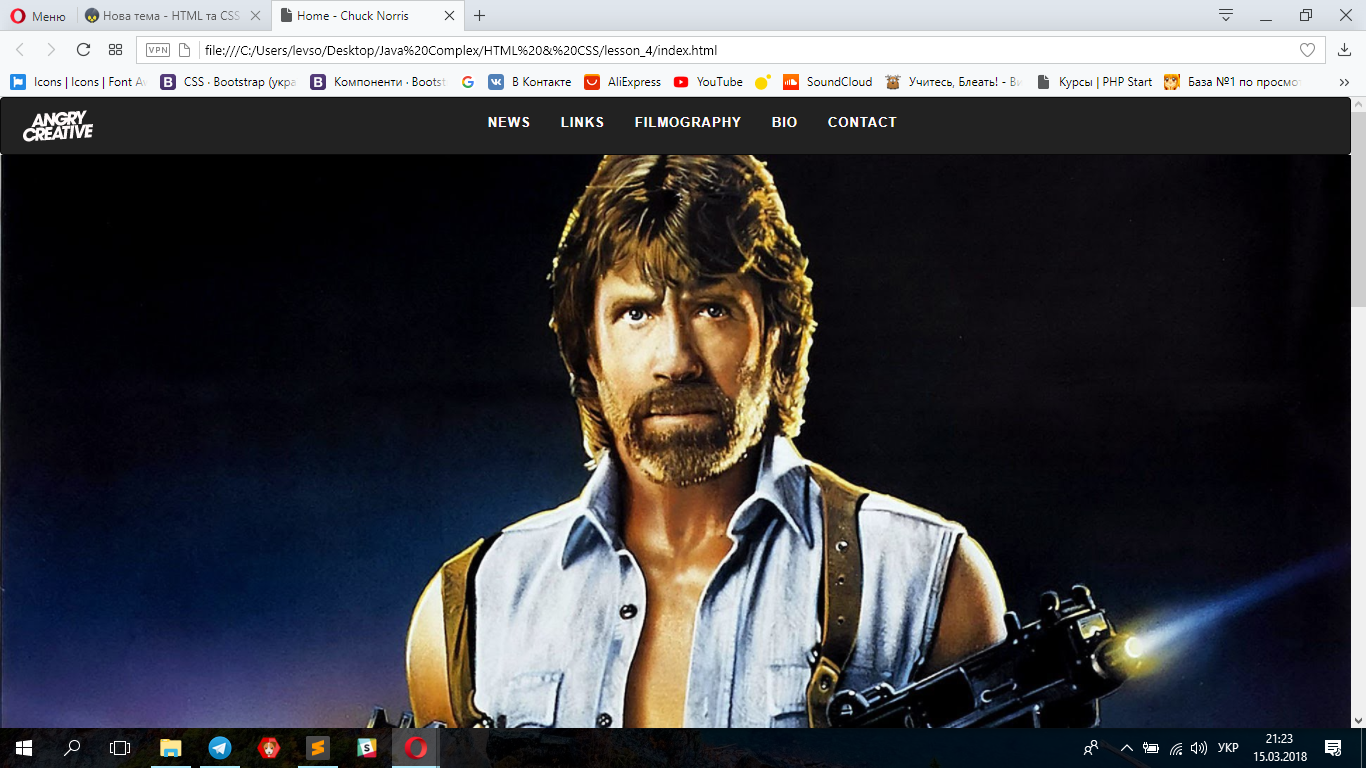The width and height of the screenshot is (1366, 768).
Task: Go forward to the next page
Action: 51,50
